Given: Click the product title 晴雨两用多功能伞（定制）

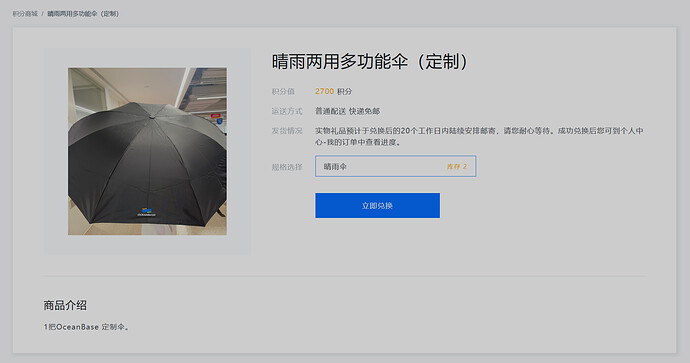Looking at the screenshot, I should [370, 62].
